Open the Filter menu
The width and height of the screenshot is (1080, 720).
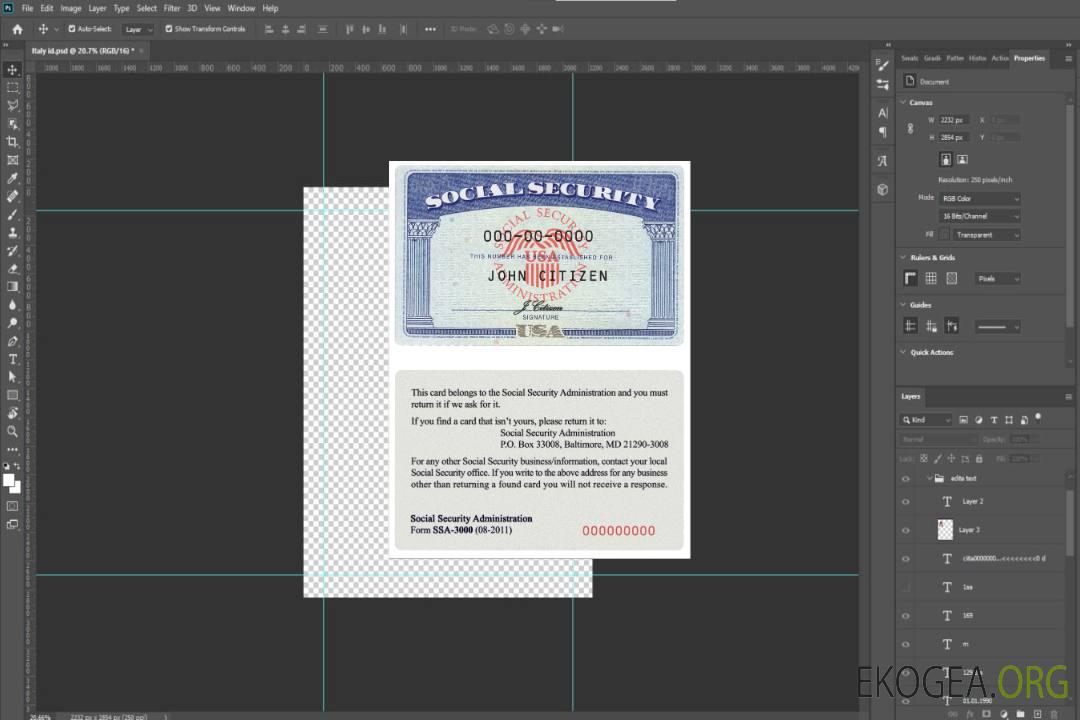[172, 8]
